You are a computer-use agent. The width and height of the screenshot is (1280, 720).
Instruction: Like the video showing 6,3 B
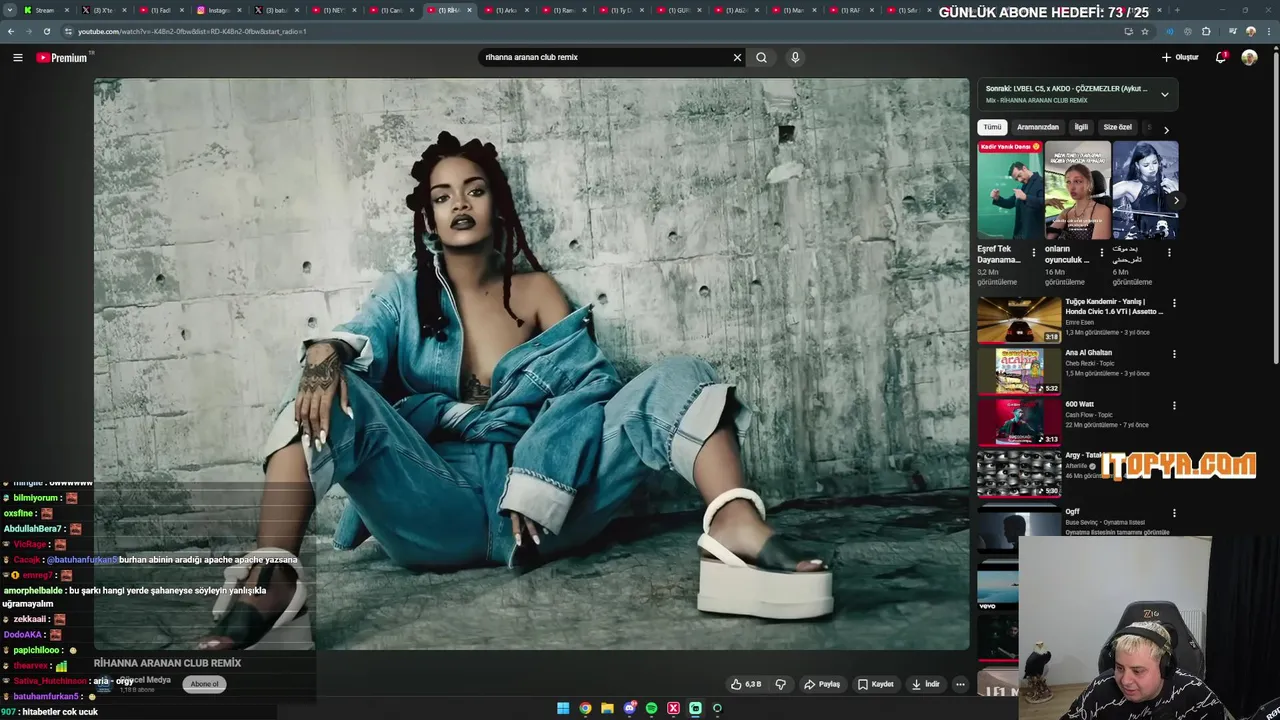(x=746, y=684)
